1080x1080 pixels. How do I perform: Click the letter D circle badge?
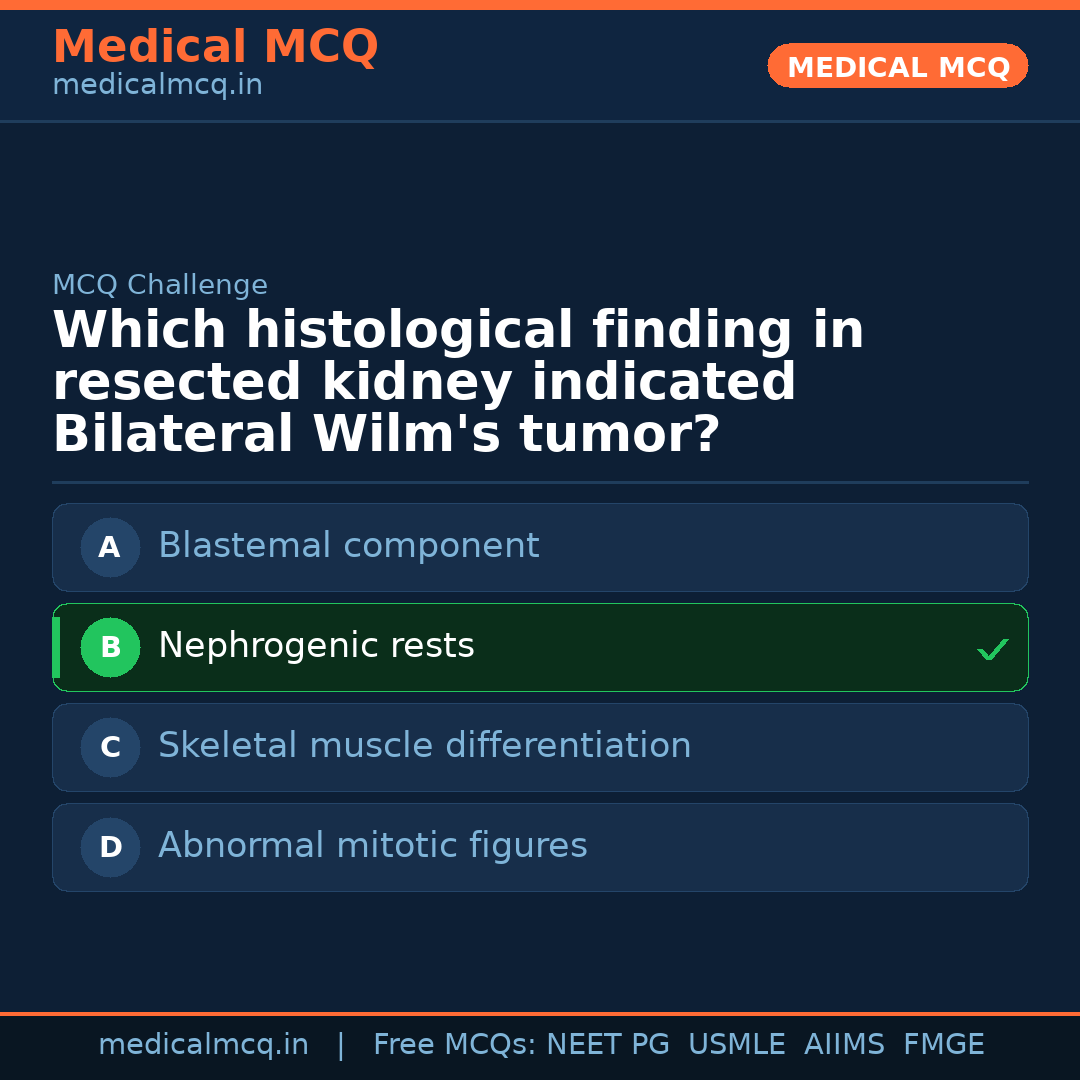[x=110, y=847]
